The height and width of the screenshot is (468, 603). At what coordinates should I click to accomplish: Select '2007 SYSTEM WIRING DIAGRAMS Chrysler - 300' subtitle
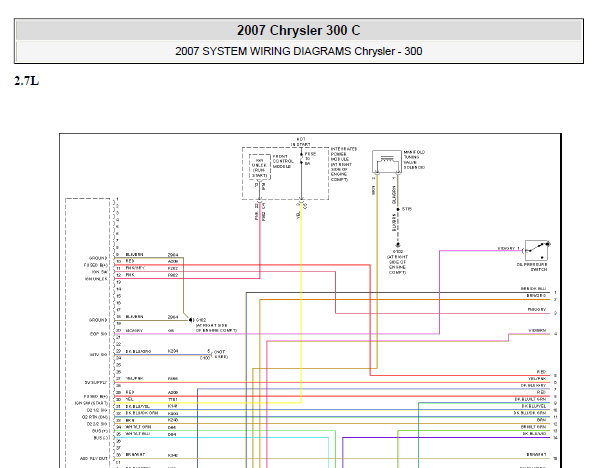pos(298,51)
